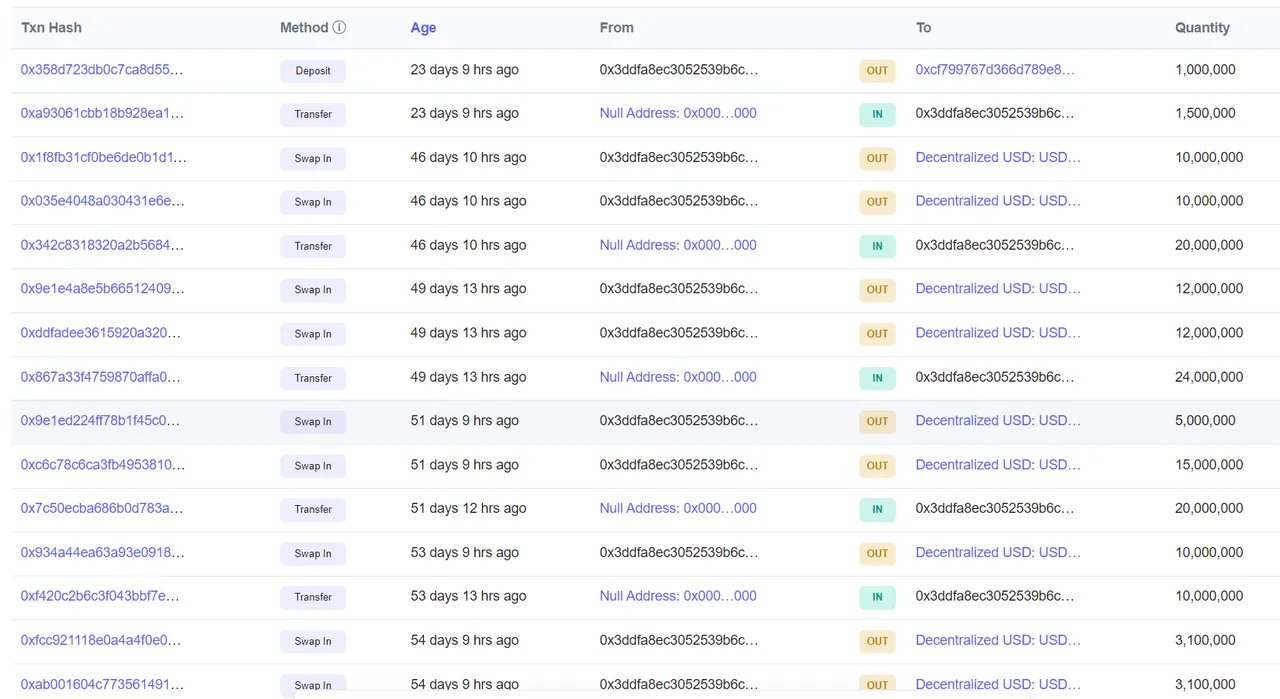Open transaction 0x035e4048a030431e6e…
Viewport: 1280px width, 699px height.
coord(102,201)
